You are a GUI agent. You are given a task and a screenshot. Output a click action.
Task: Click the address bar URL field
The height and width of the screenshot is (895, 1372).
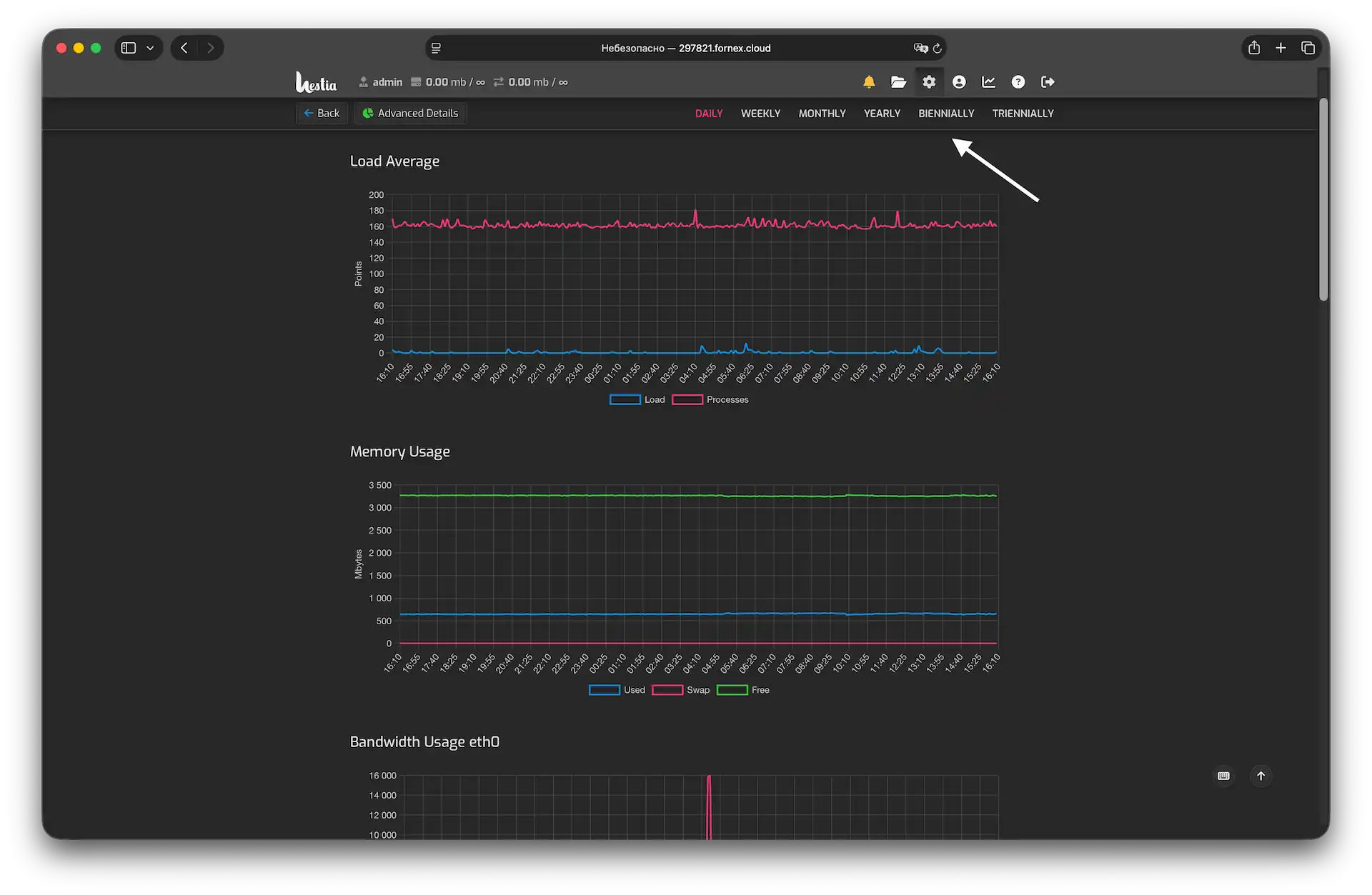[x=686, y=48]
